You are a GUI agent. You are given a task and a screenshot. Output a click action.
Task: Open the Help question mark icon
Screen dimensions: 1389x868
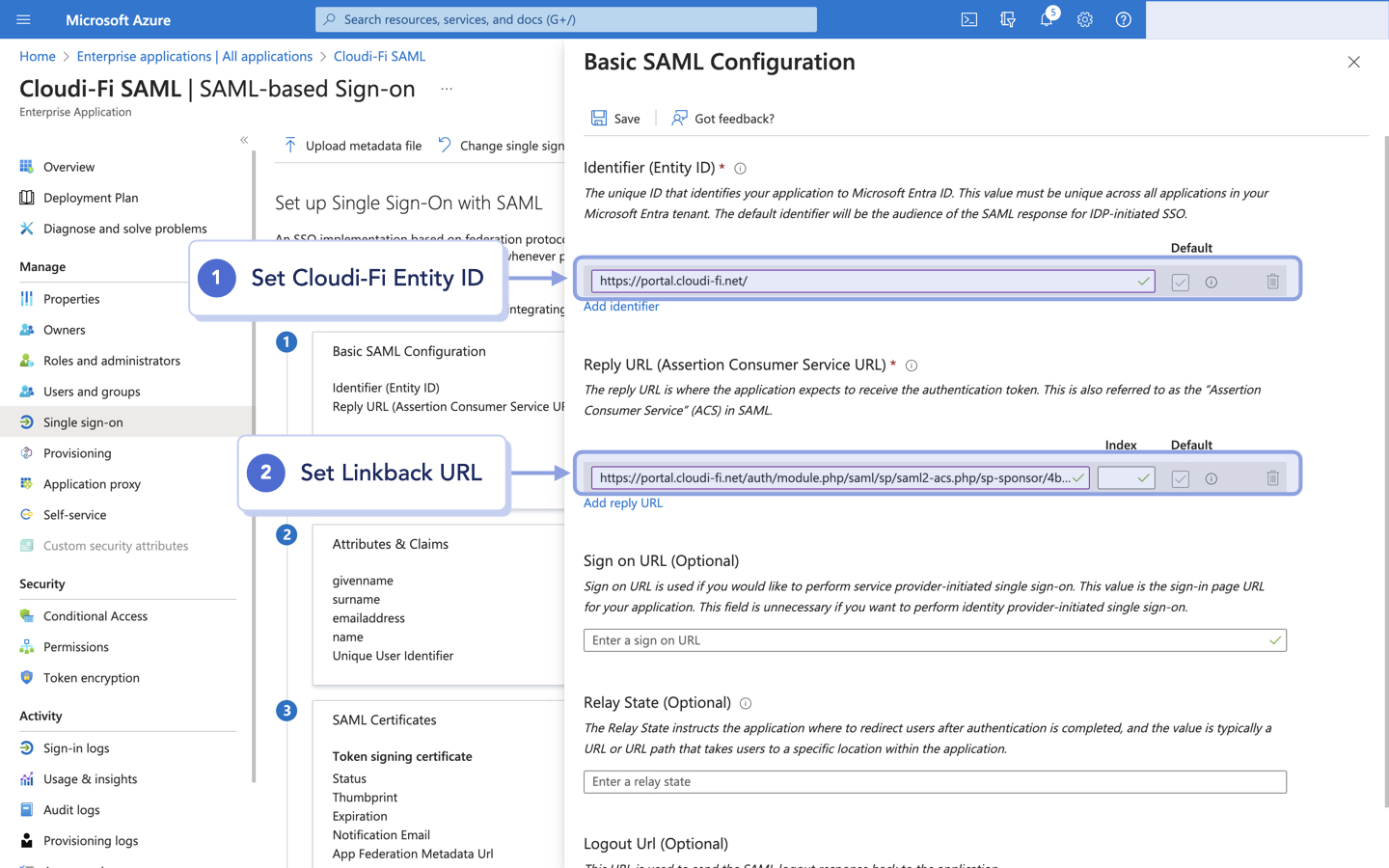(x=1123, y=19)
